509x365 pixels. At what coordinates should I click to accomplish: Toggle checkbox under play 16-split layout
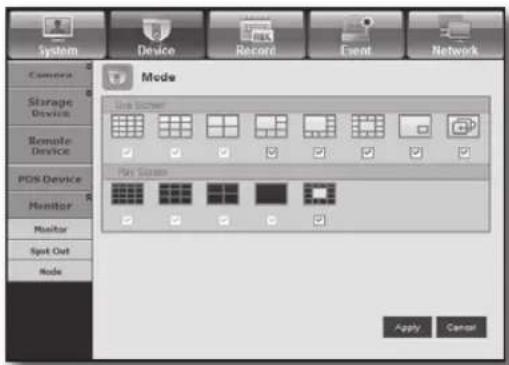pos(127,220)
